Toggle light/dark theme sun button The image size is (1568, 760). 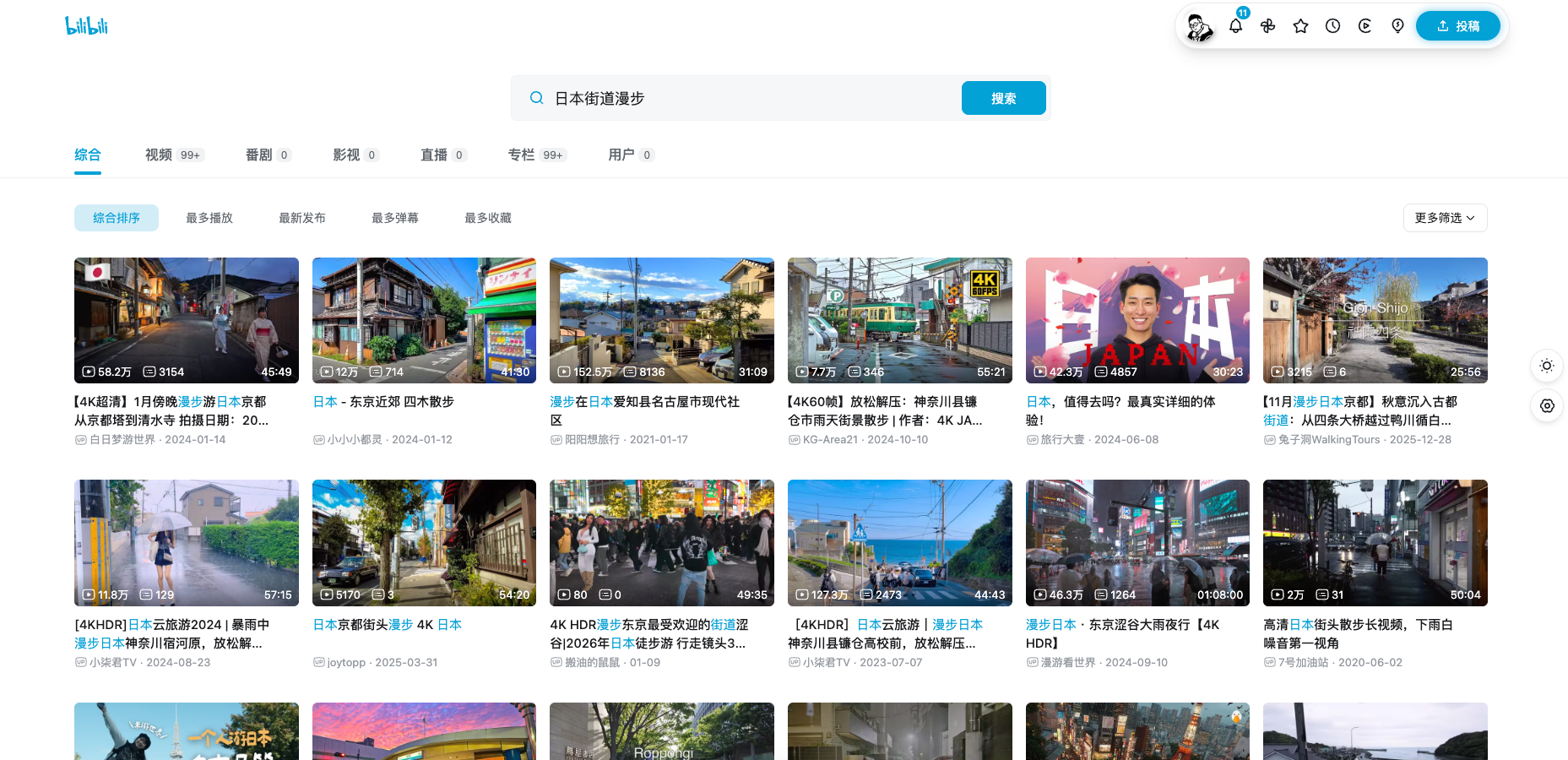[1546, 366]
